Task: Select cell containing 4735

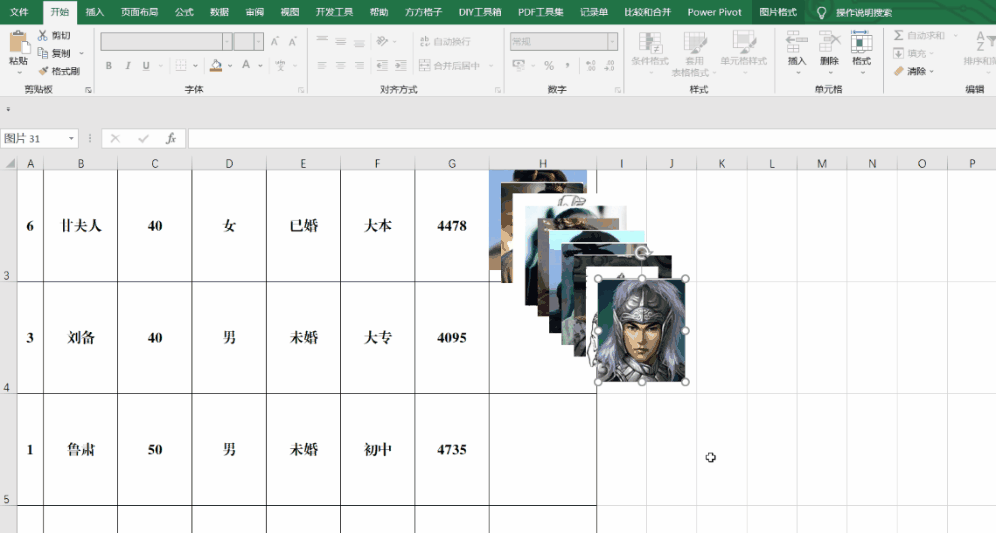Action: tap(452, 450)
